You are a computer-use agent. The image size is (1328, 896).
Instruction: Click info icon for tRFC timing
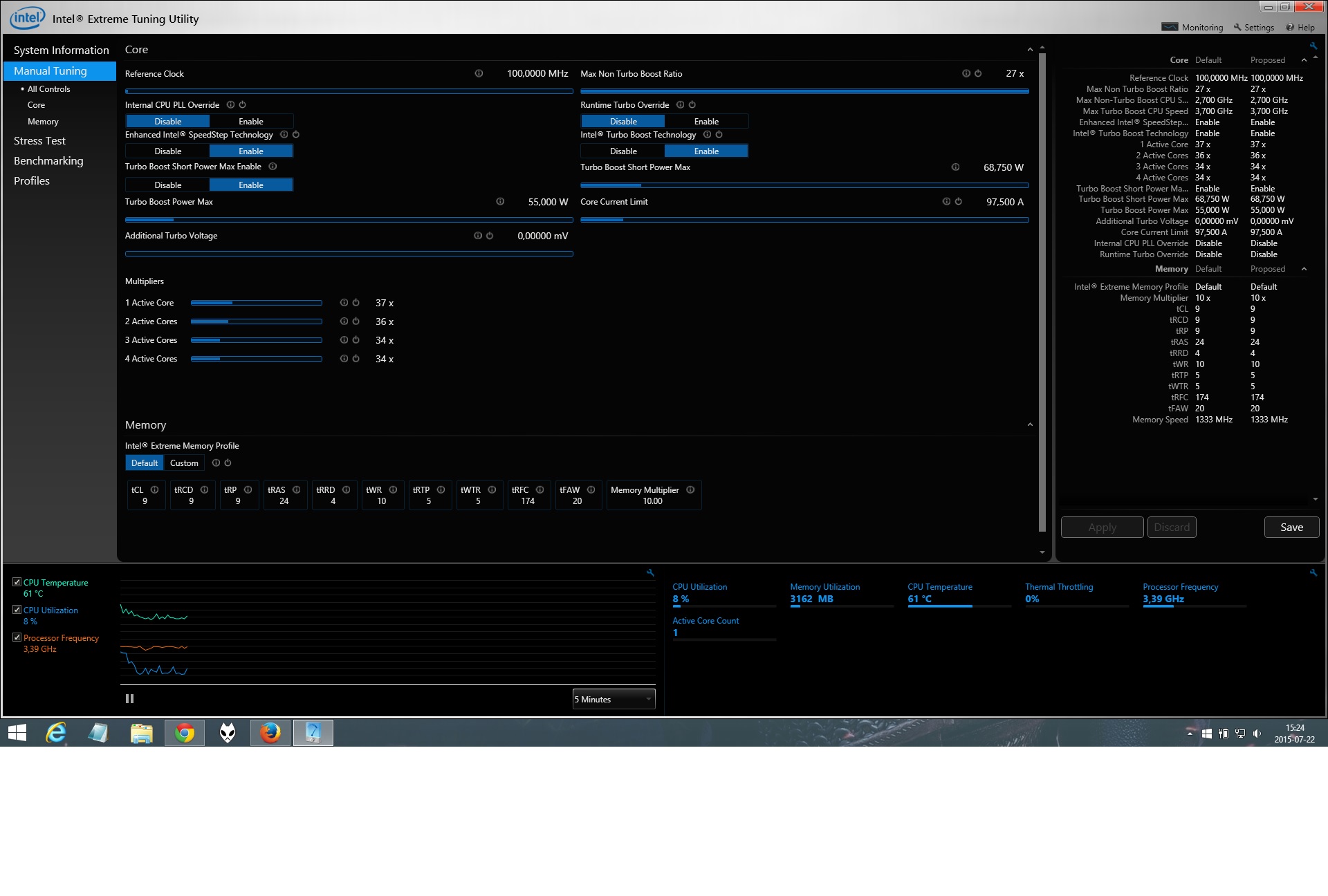pyautogui.click(x=540, y=489)
